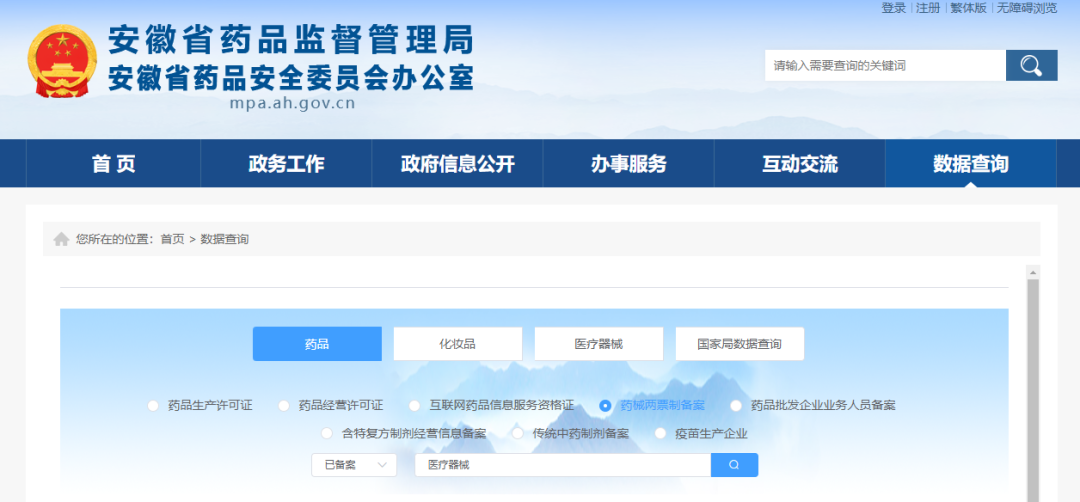The image size is (1080, 502).
Task: Switch to 繁体版 version
Action: 968,8
